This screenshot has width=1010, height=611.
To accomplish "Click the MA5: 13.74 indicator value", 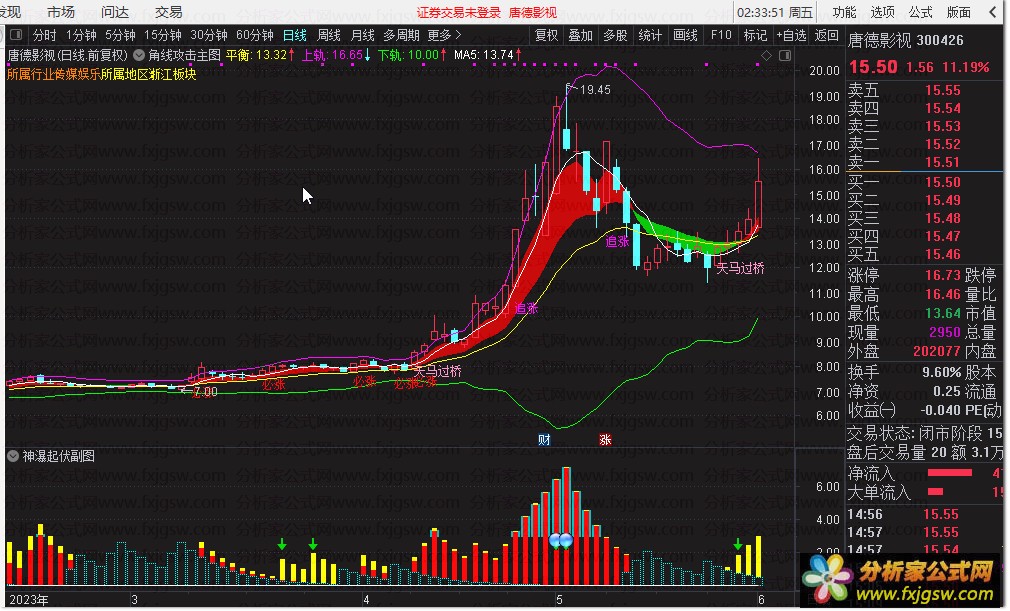I will (x=488, y=55).
